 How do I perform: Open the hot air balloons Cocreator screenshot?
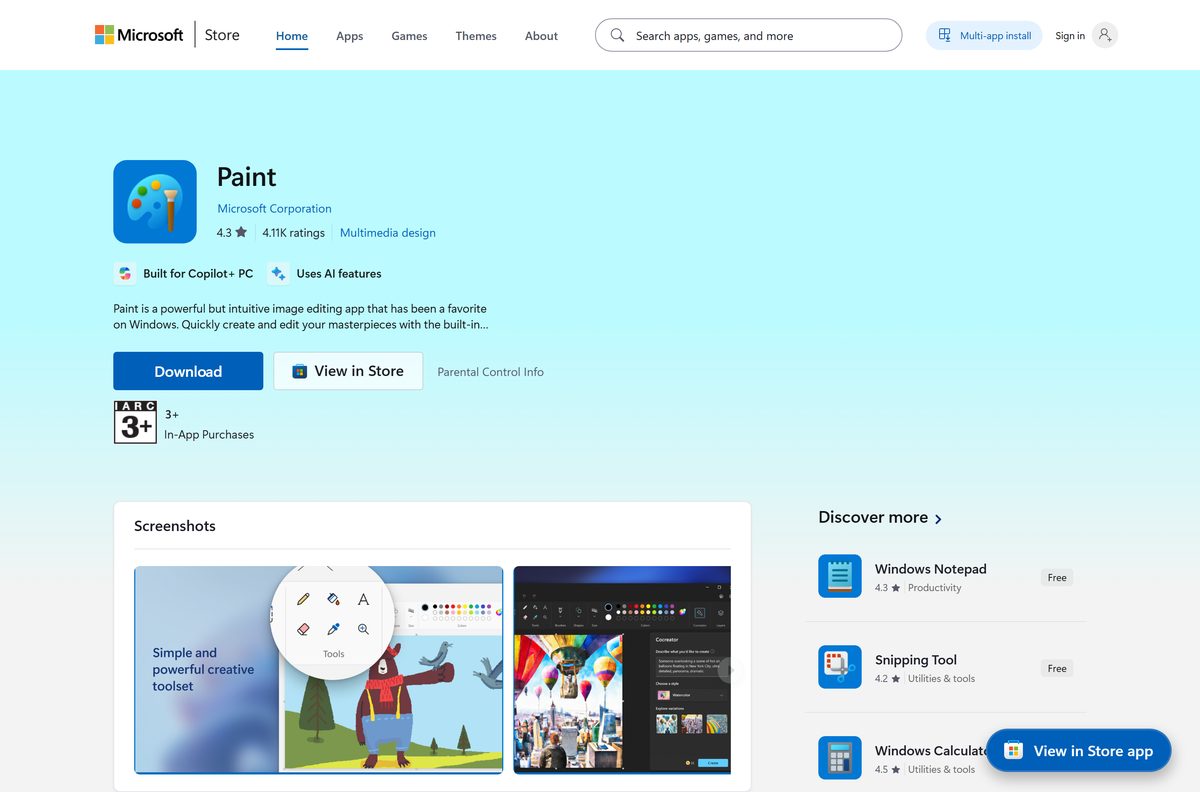point(622,670)
